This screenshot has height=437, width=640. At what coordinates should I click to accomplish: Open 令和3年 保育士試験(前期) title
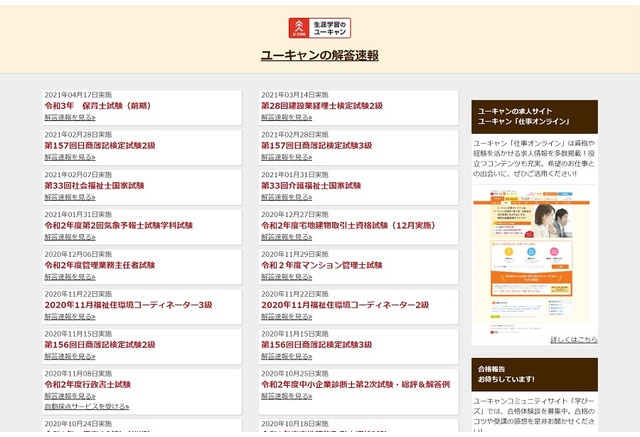click(98, 106)
